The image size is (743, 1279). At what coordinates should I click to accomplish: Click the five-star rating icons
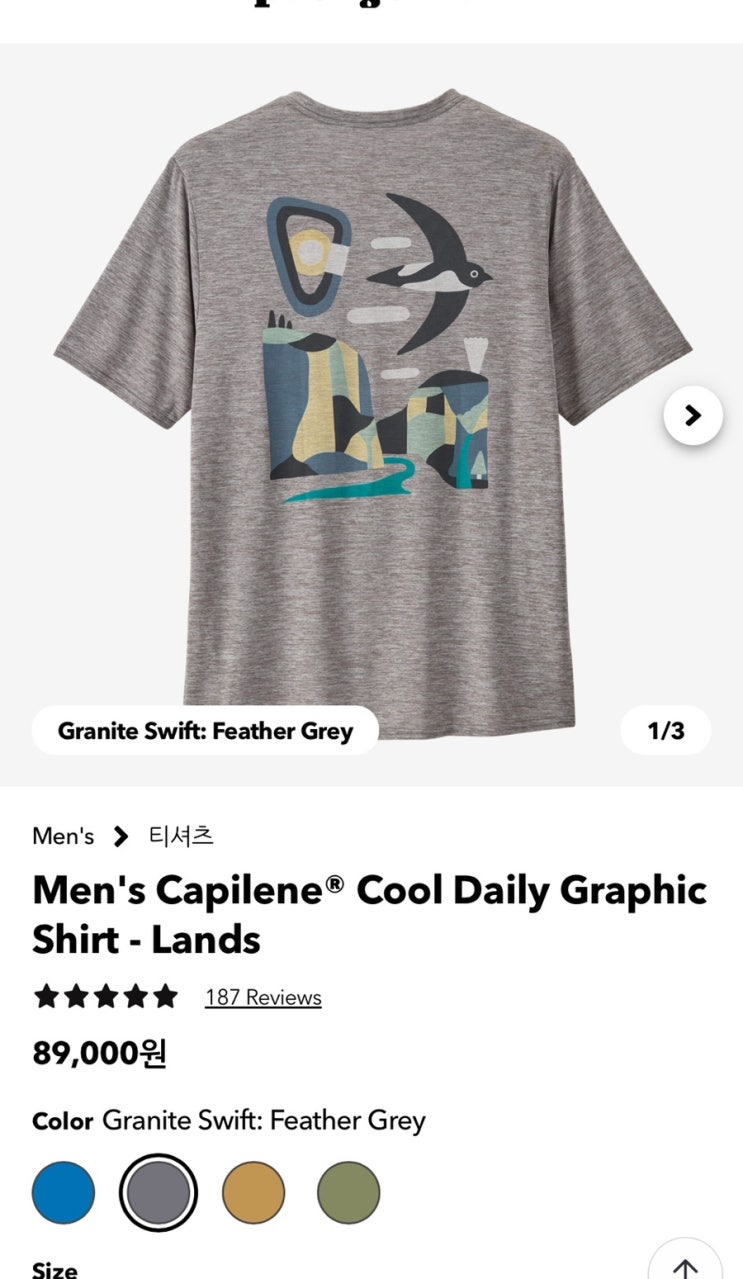pos(105,997)
